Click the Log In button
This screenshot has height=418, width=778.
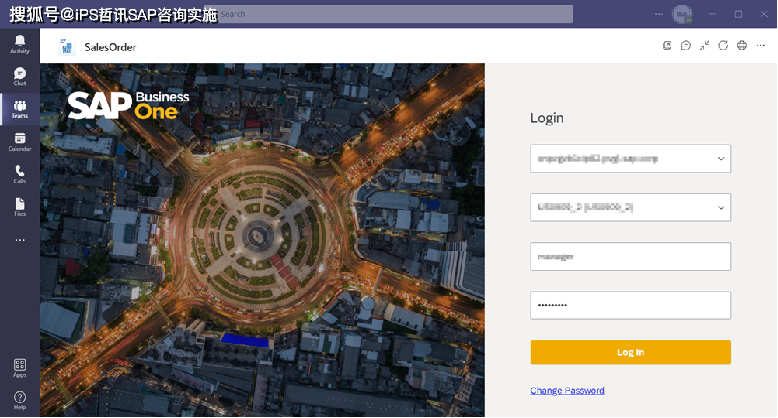630,352
